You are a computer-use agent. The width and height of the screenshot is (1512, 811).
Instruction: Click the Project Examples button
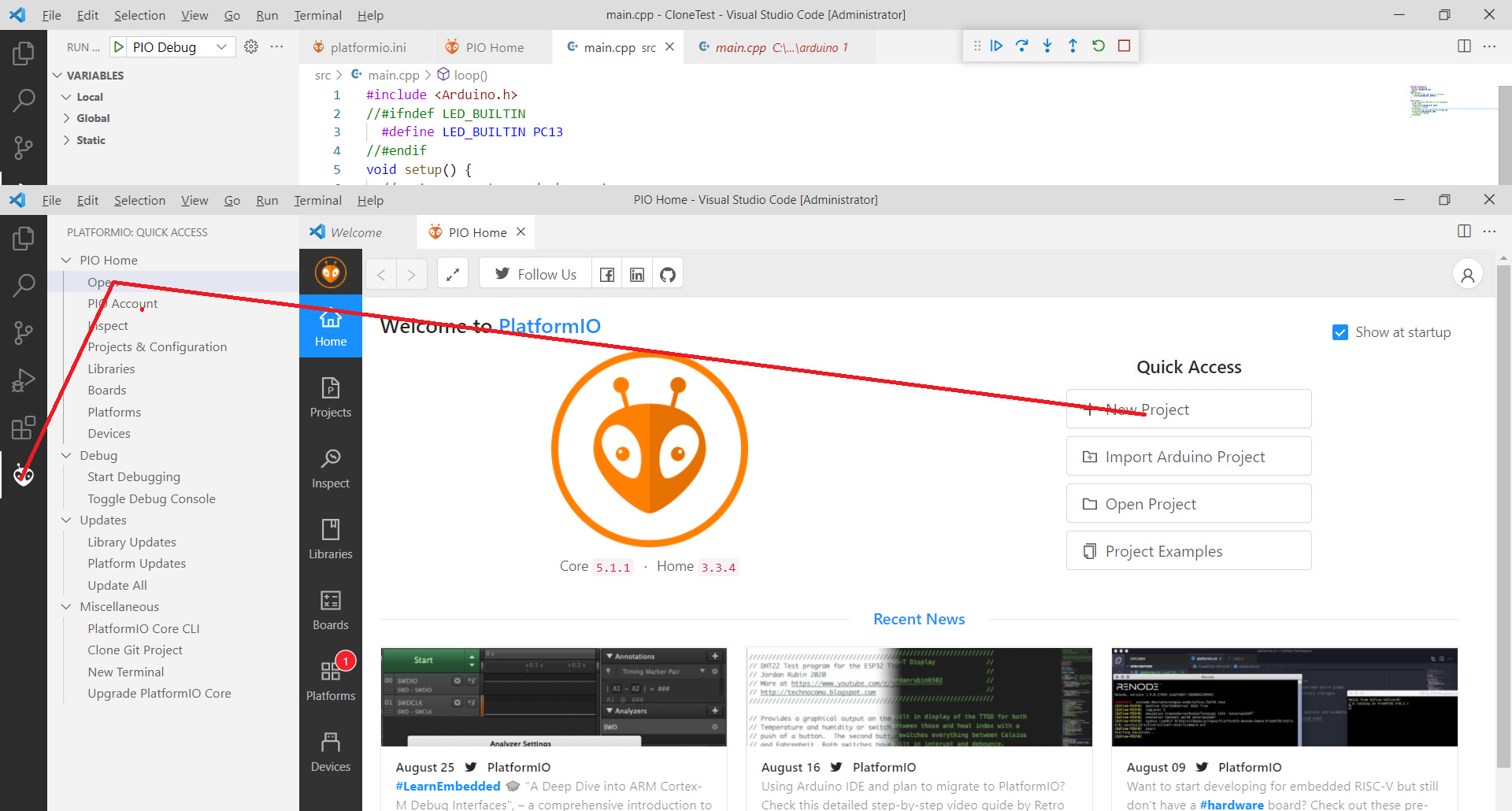tap(1188, 551)
